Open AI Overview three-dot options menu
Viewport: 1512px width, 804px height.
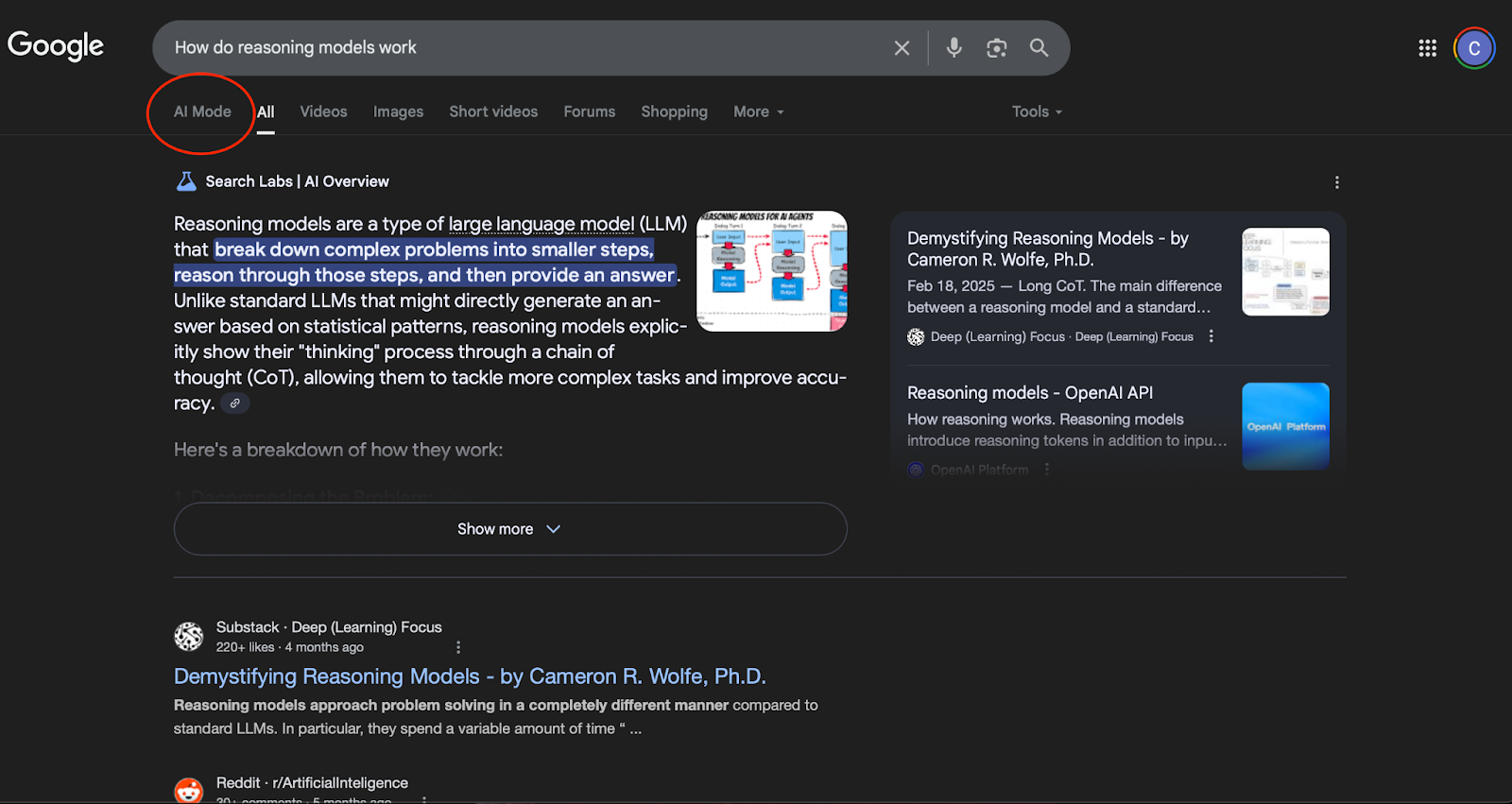[x=1336, y=182]
